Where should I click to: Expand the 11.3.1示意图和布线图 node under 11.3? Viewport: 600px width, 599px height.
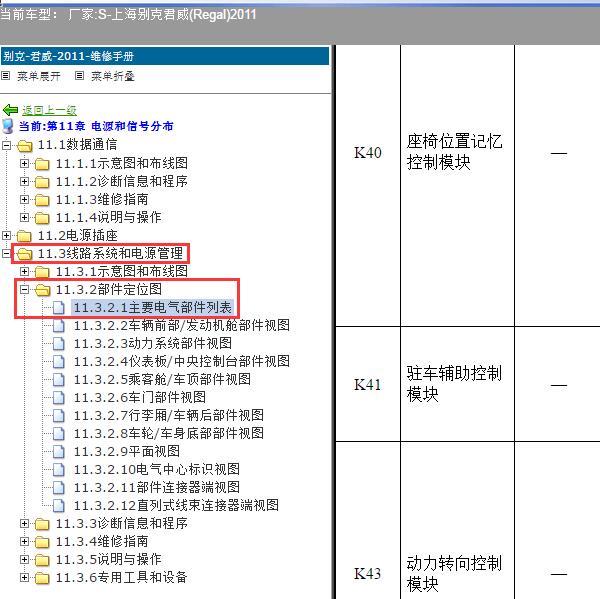coord(24,271)
